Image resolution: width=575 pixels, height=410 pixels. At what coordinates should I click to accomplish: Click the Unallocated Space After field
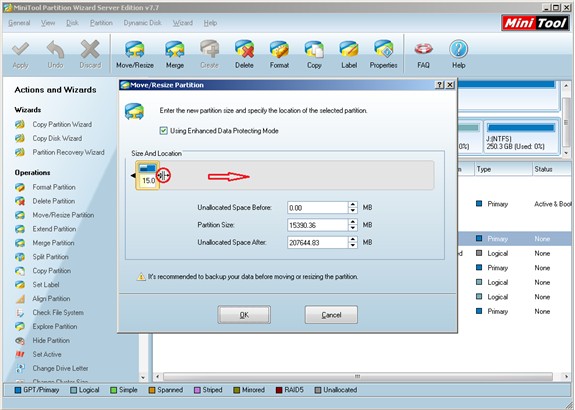317,242
